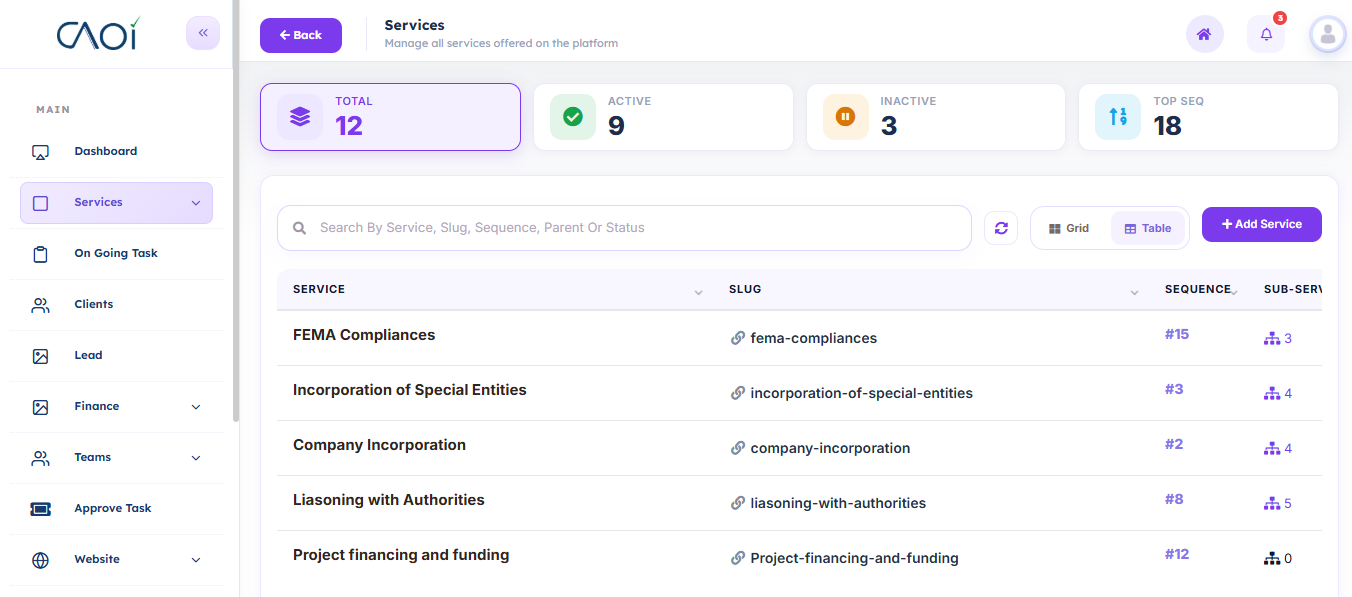Click sequence number #2
1352x597 pixels.
(1174, 444)
